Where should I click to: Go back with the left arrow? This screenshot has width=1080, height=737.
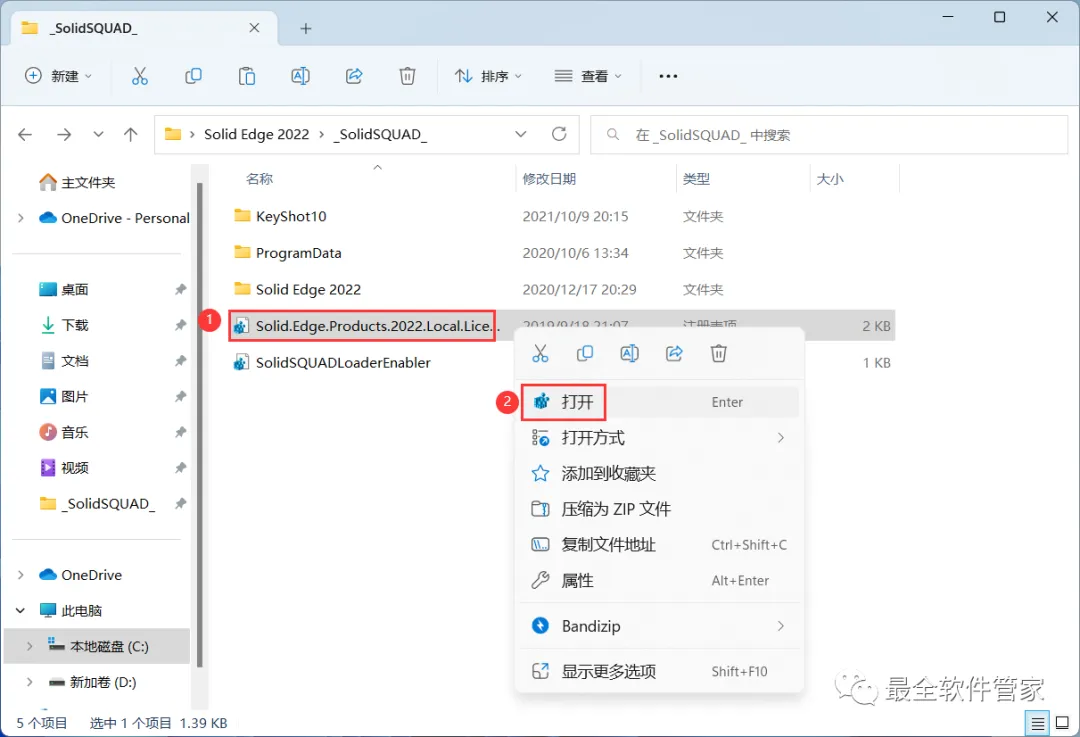pyautogui.click(x=25, y=134)
